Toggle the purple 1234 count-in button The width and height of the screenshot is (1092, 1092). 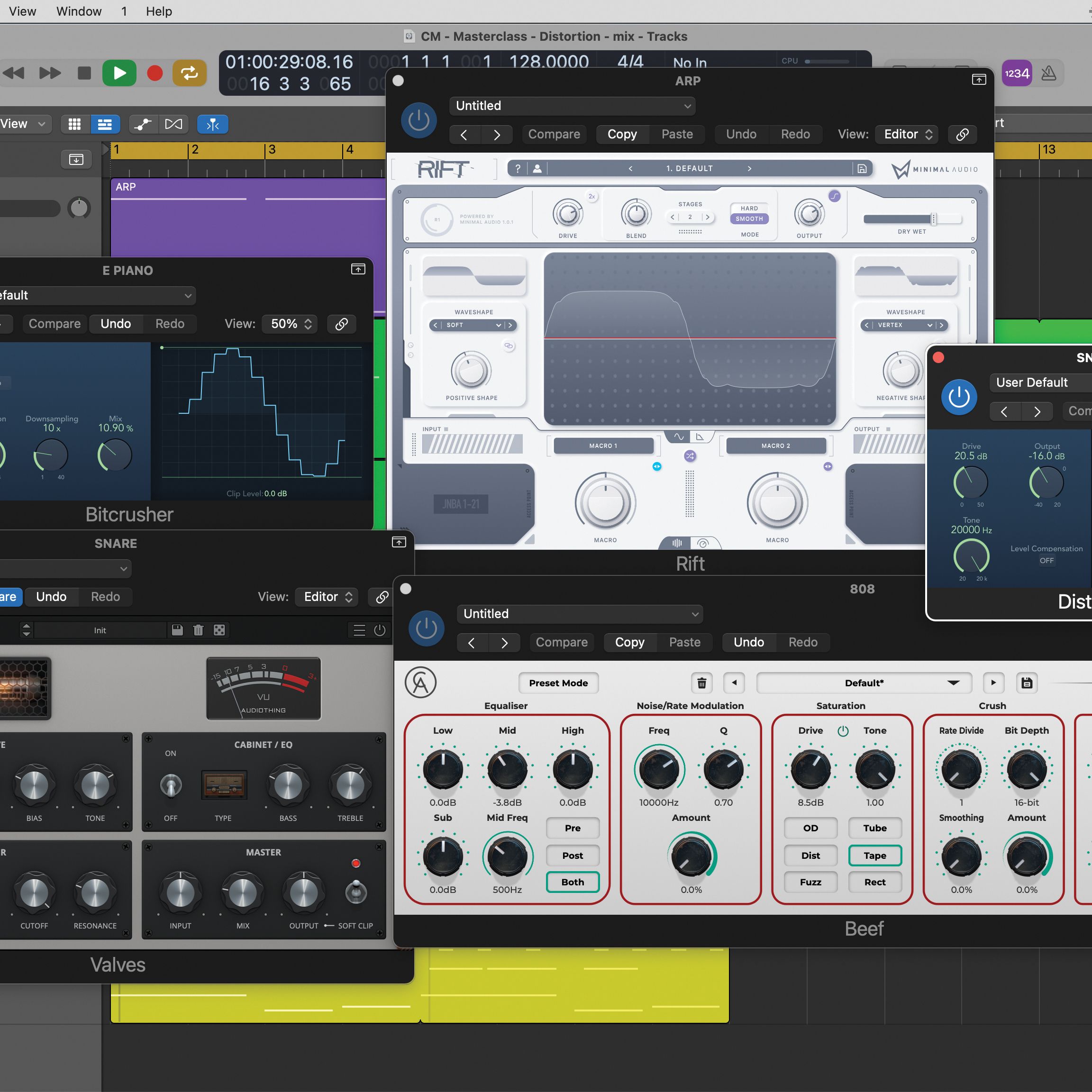(1017, 73)
